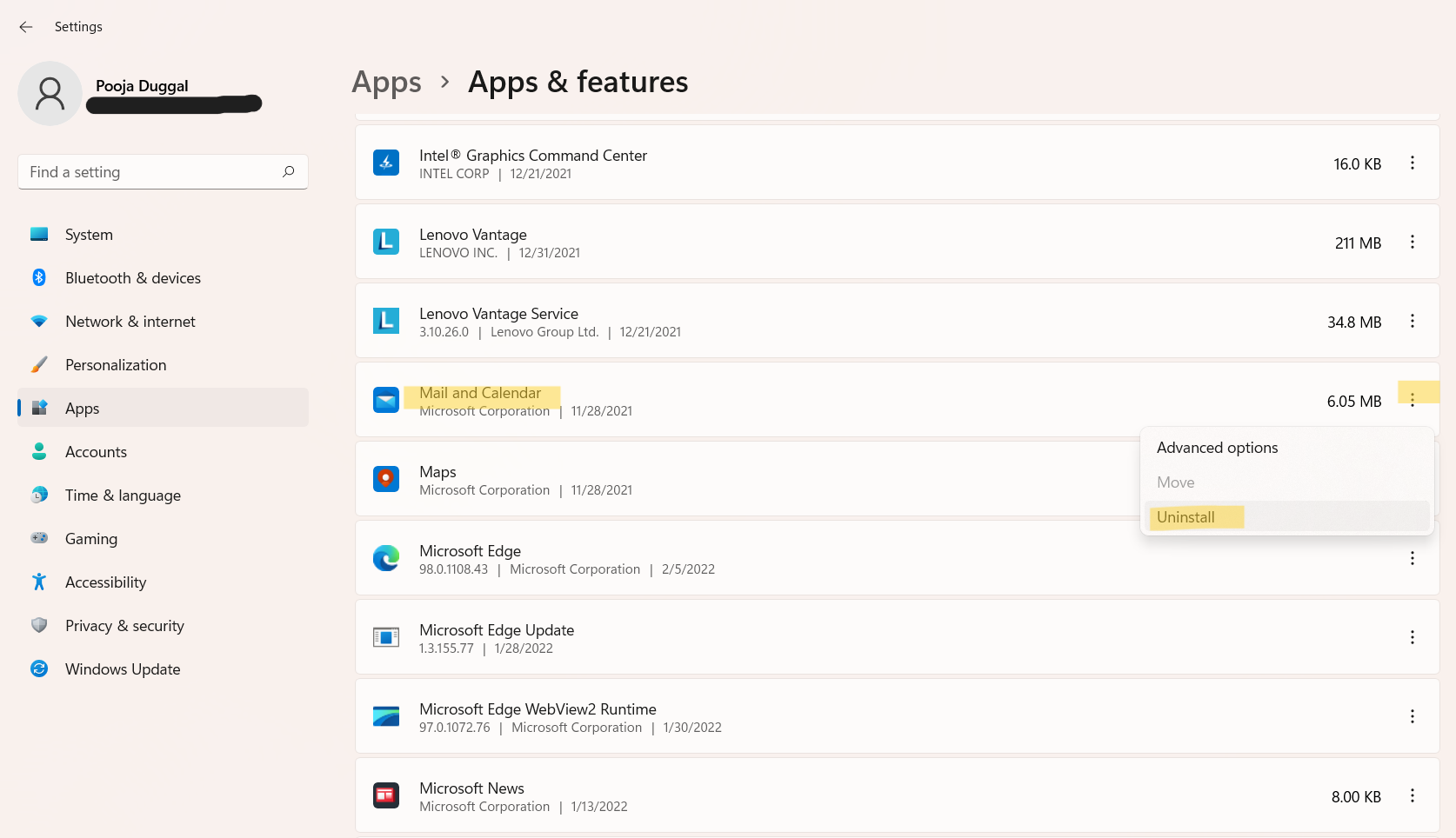Go to System settings label
The width and height of the screenshot is (1456, 838).
click(89, 235)
